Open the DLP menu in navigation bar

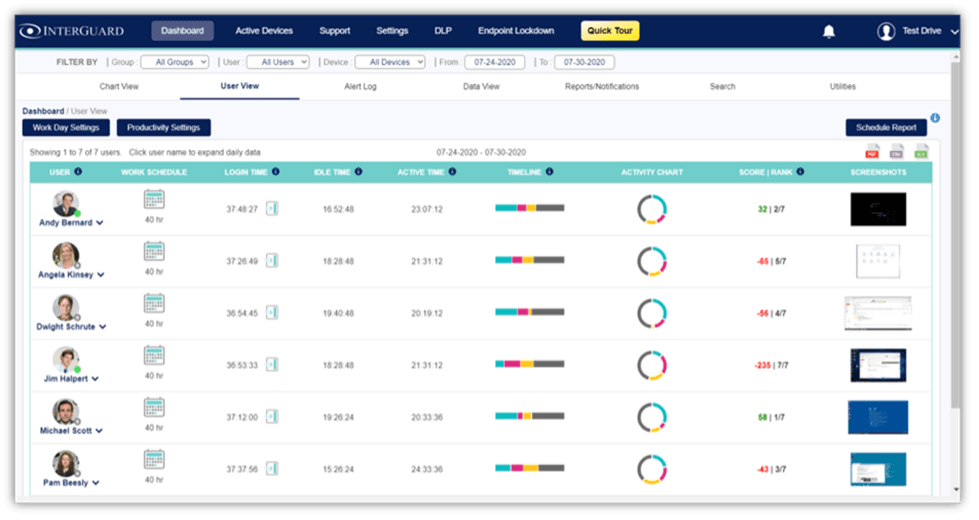click(x=443, y=31)
